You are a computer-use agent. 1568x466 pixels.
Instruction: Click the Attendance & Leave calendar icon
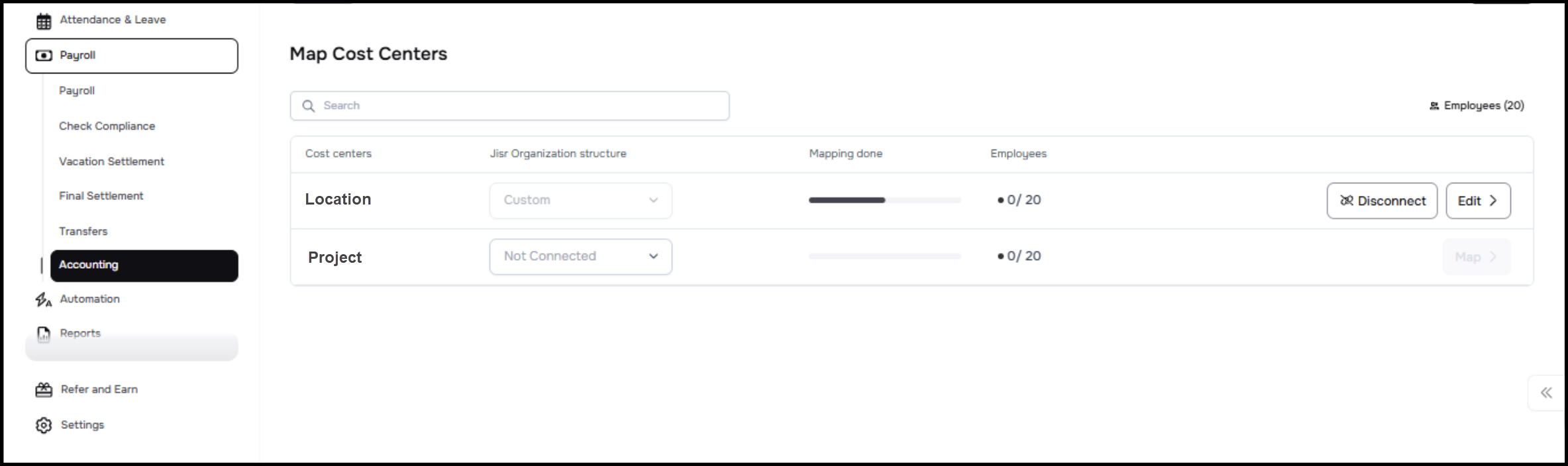pos(44,21)
